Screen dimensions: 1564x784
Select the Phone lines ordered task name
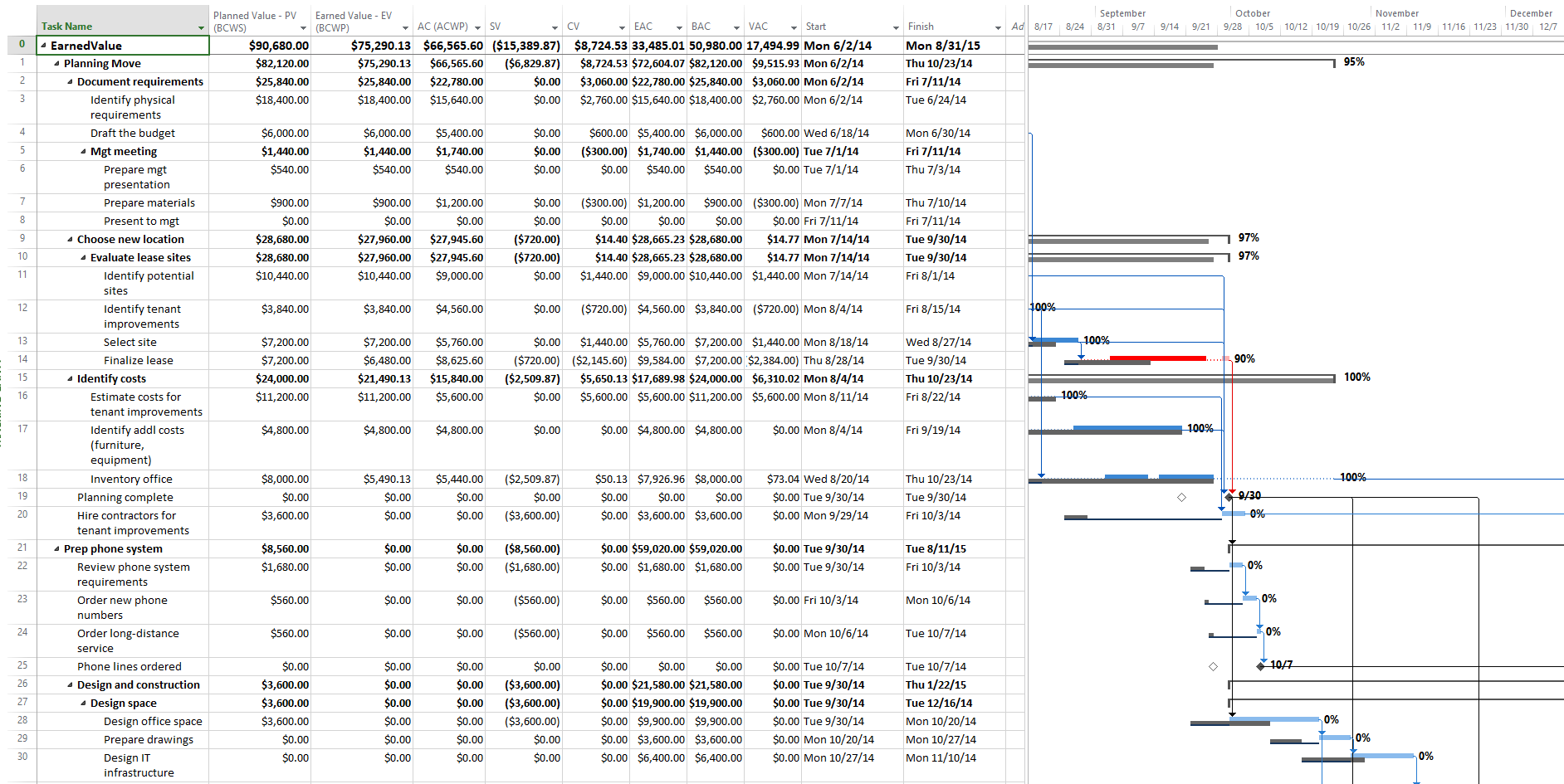(130, 667)
